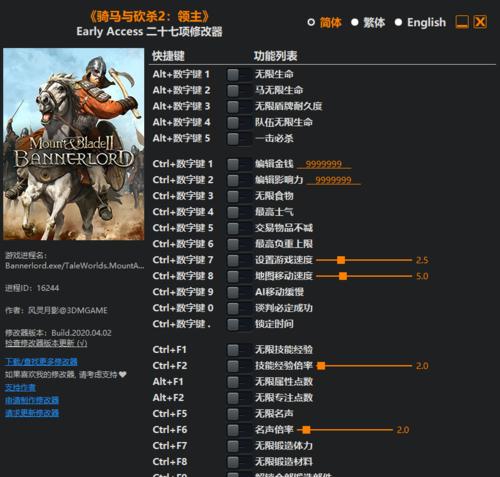
Task: Enable 谈判必定成功 switch
Action: coord(239,308)
